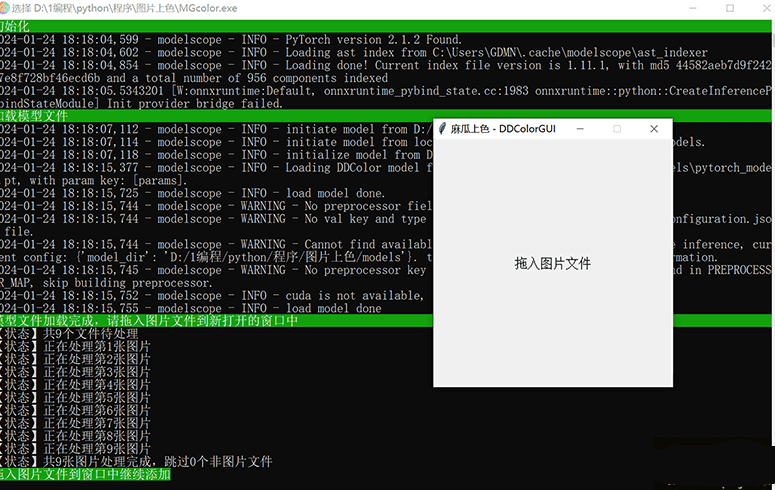Click the 麻瓜上色 - DDColorGUI window title

pos(502,129)
